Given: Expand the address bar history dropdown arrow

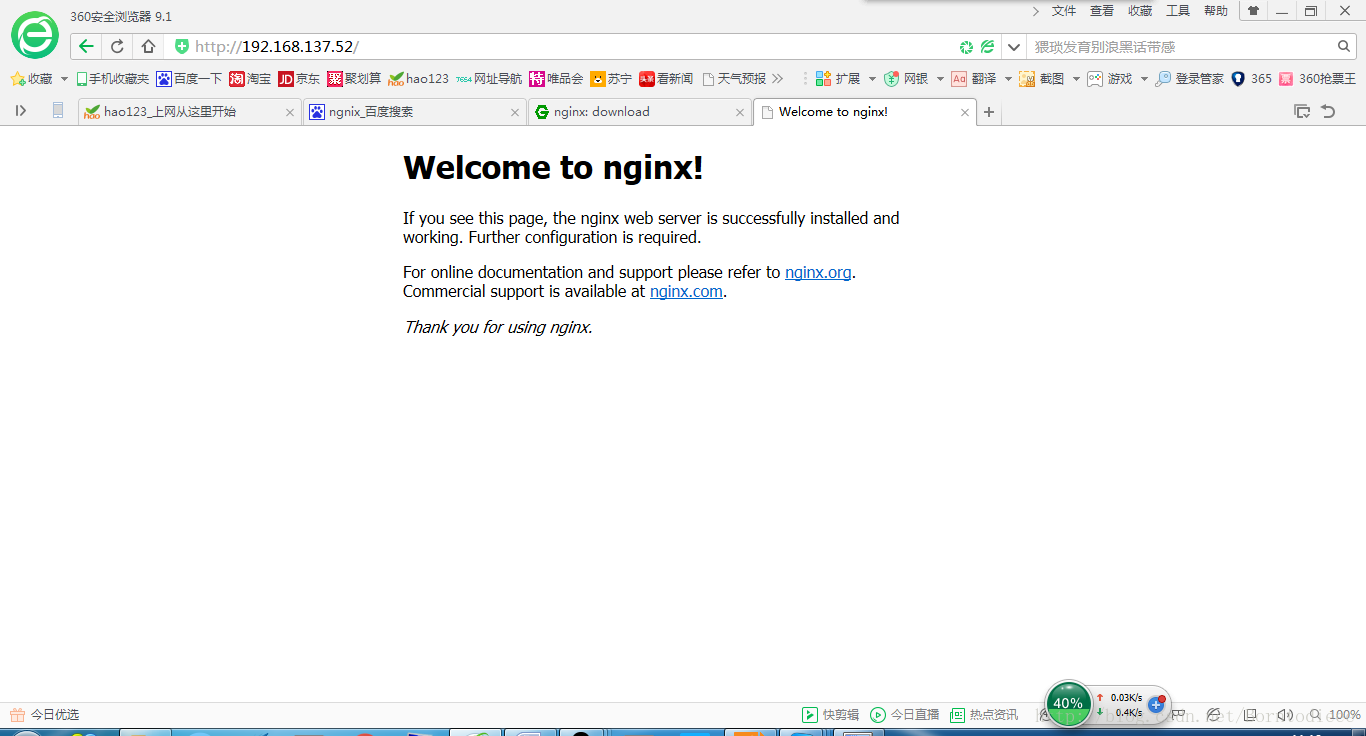Looking at the screenshot, I should (x=1013, y=47).
